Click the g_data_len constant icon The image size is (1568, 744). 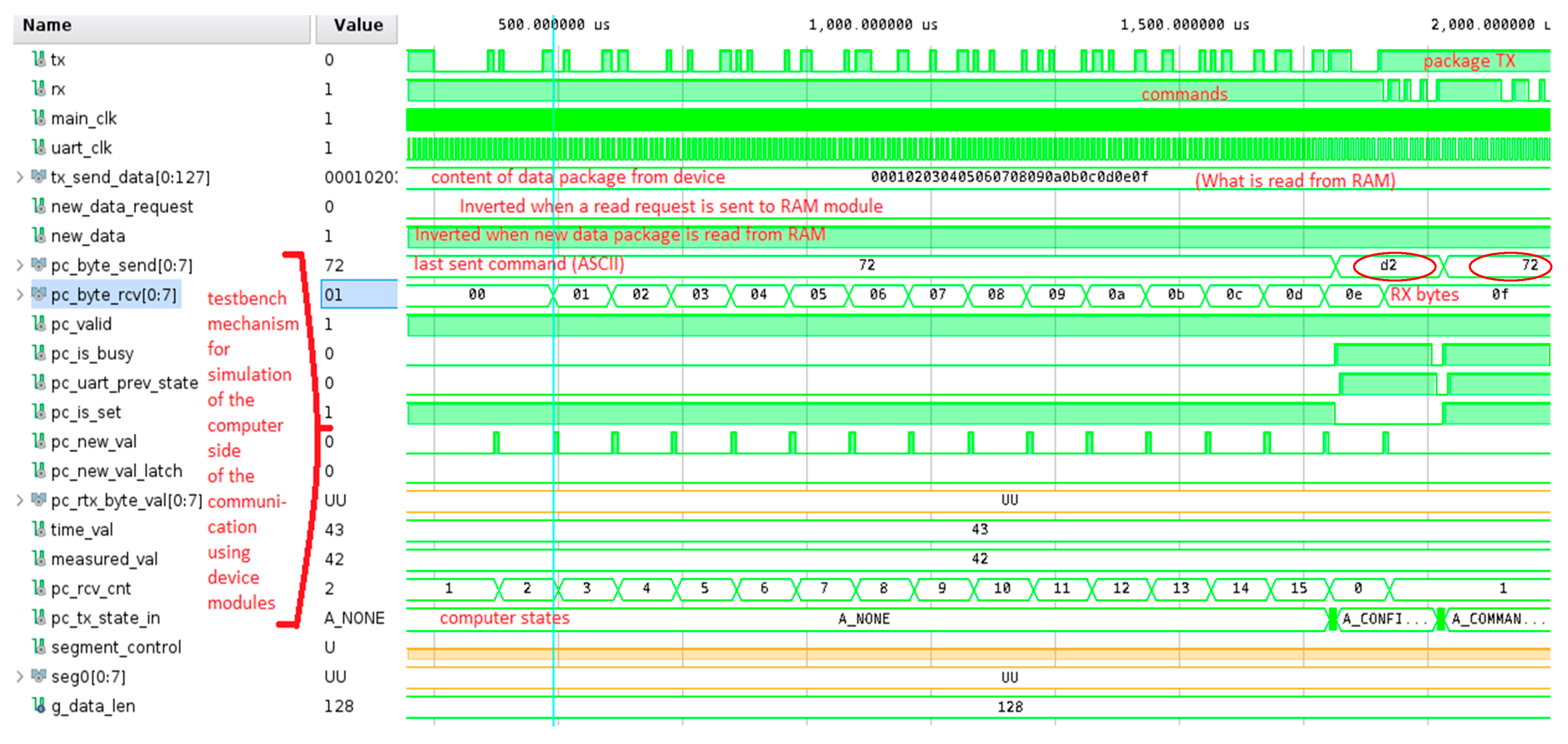(x=39, y=706)
